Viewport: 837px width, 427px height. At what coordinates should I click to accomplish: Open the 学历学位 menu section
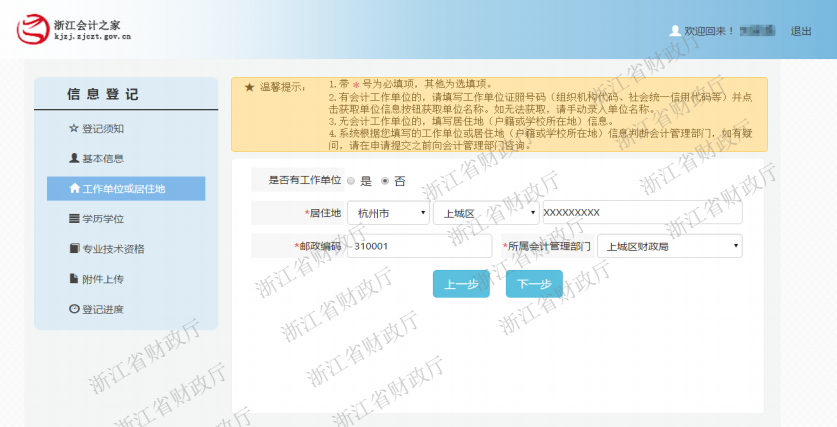click(x=103, y=219)
